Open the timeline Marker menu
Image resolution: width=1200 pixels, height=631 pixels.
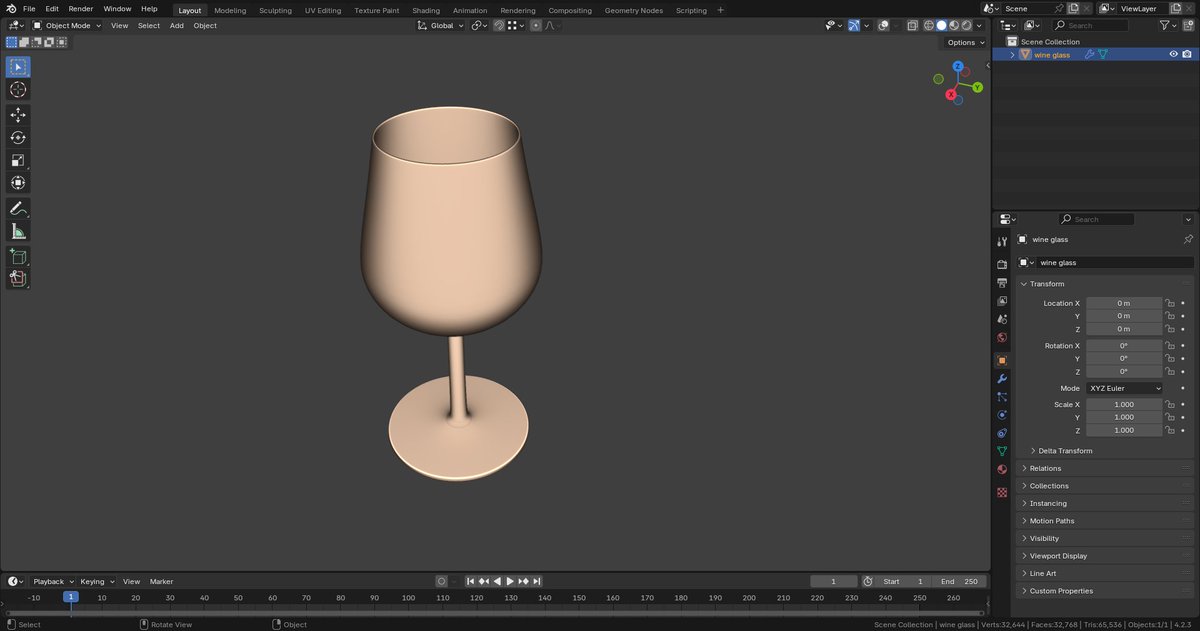pos(161,581)
